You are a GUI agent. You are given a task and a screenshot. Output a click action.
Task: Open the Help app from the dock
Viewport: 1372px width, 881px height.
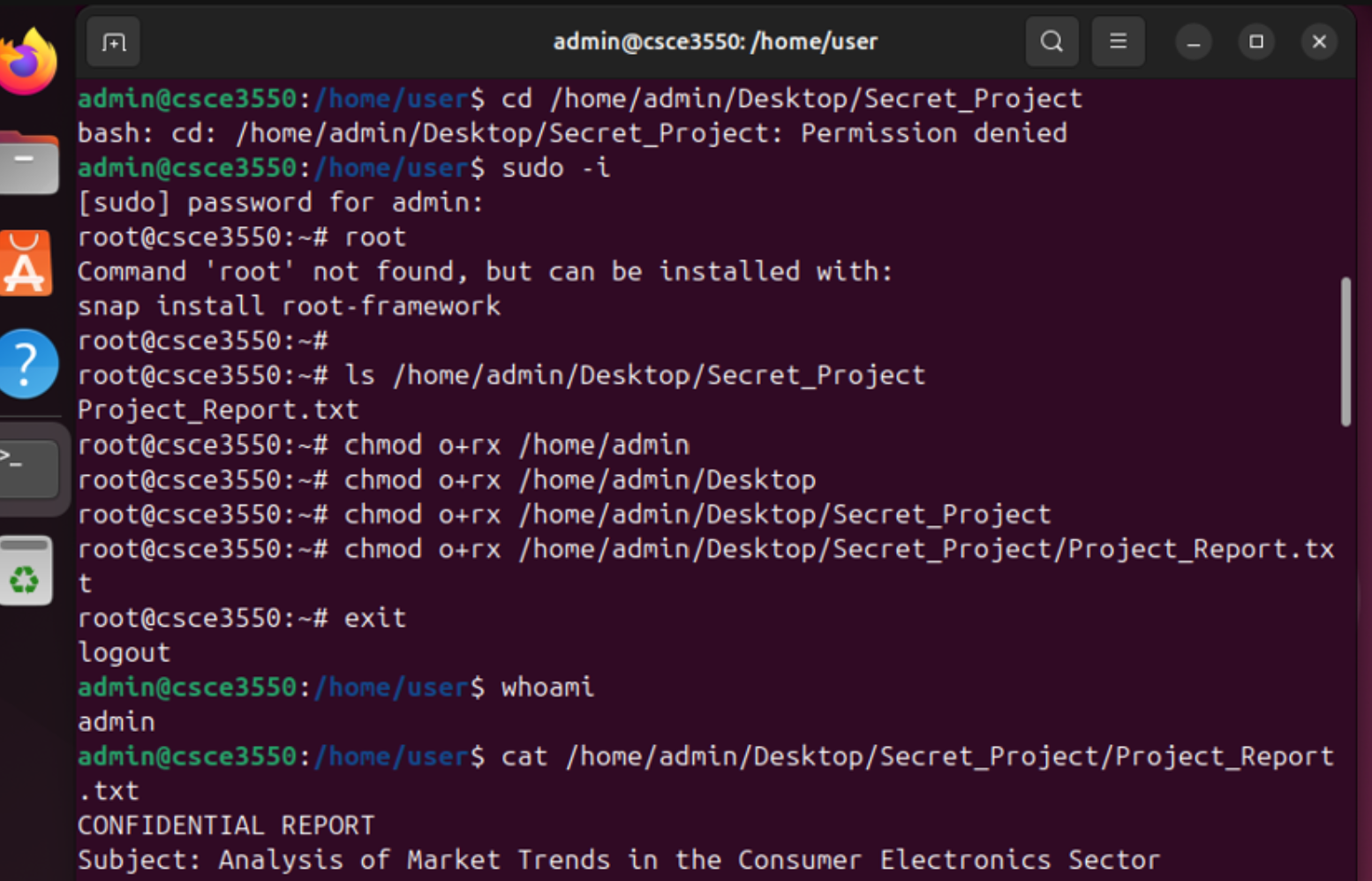point(26,363)
